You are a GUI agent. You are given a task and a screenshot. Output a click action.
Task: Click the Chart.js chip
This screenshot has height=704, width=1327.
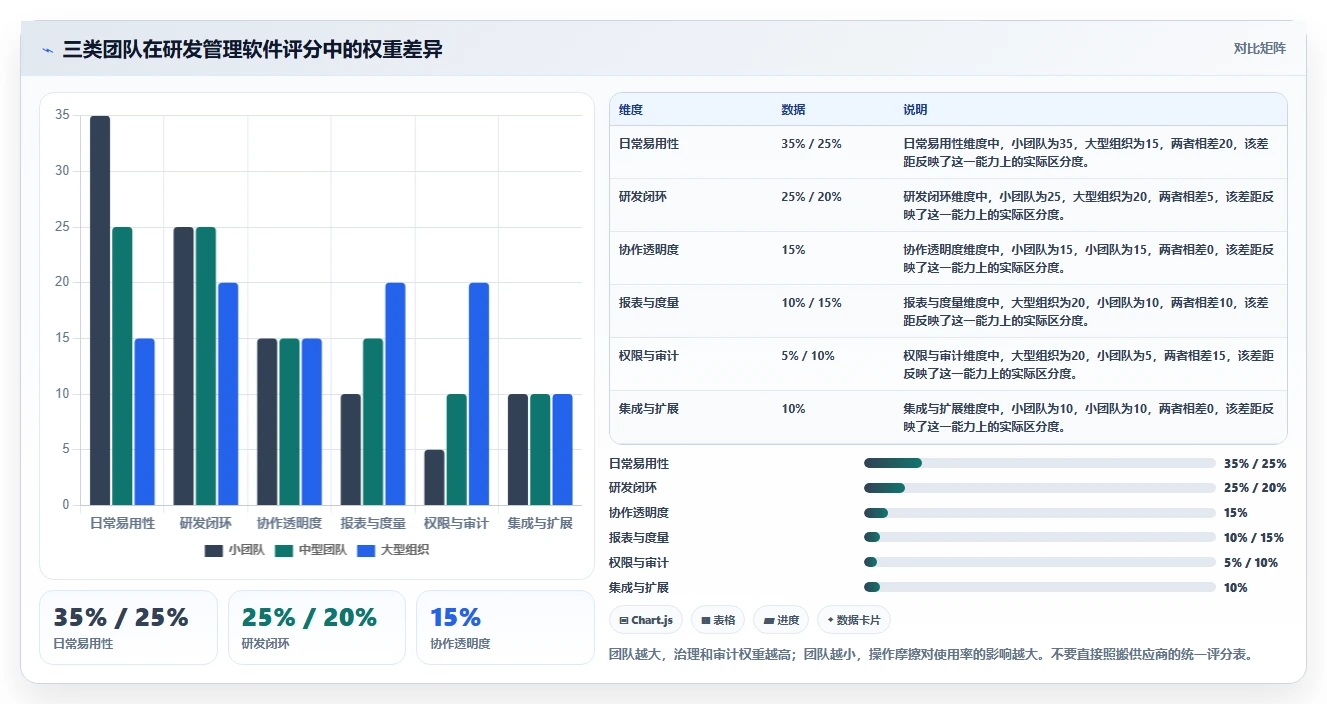pyautogui.click(x=646, y=620)
